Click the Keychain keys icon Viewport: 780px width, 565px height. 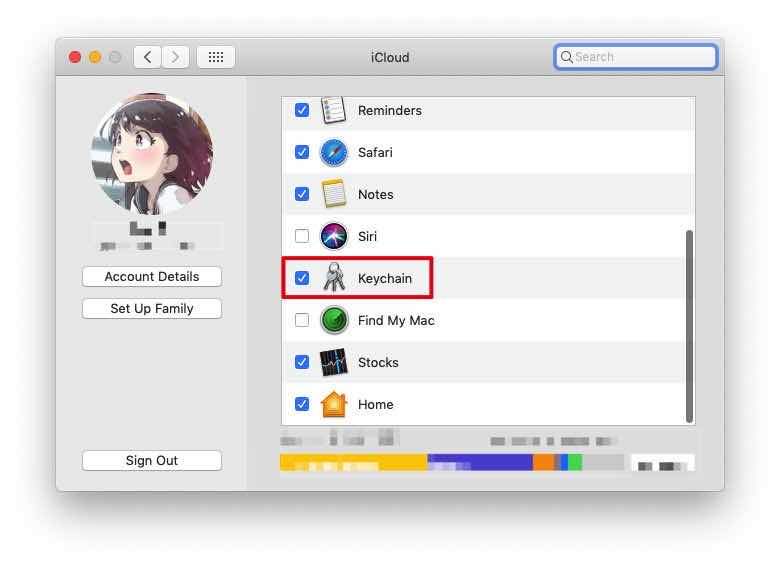334,278
